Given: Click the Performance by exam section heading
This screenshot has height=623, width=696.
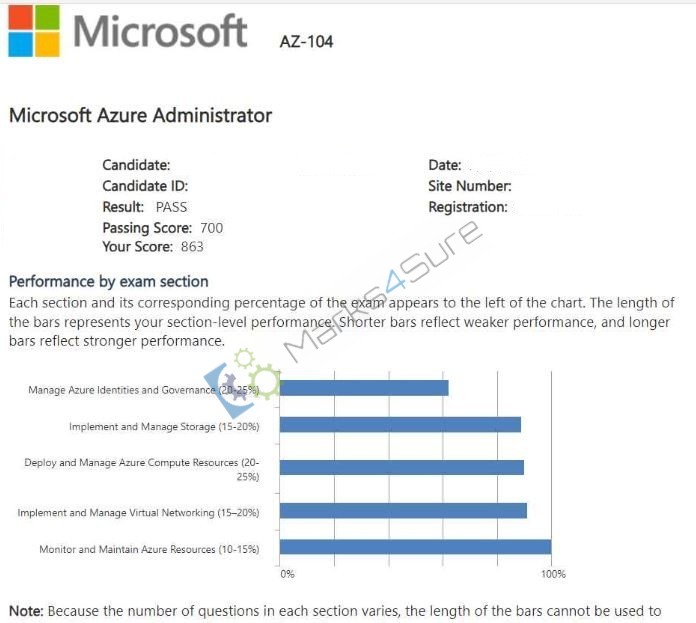Looking at the screenshot, I should [109, 281].
